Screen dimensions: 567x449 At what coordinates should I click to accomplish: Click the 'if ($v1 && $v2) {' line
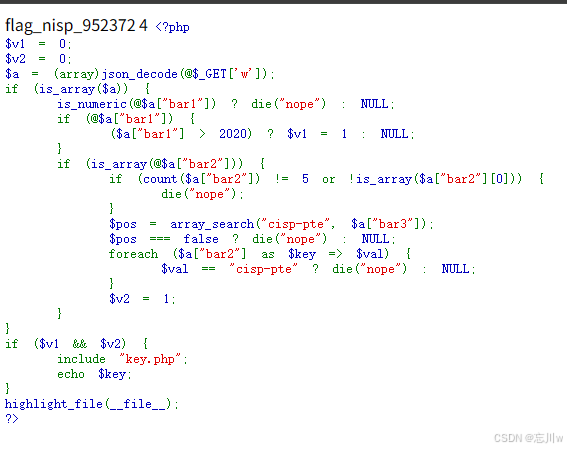(x=76, y=344)
